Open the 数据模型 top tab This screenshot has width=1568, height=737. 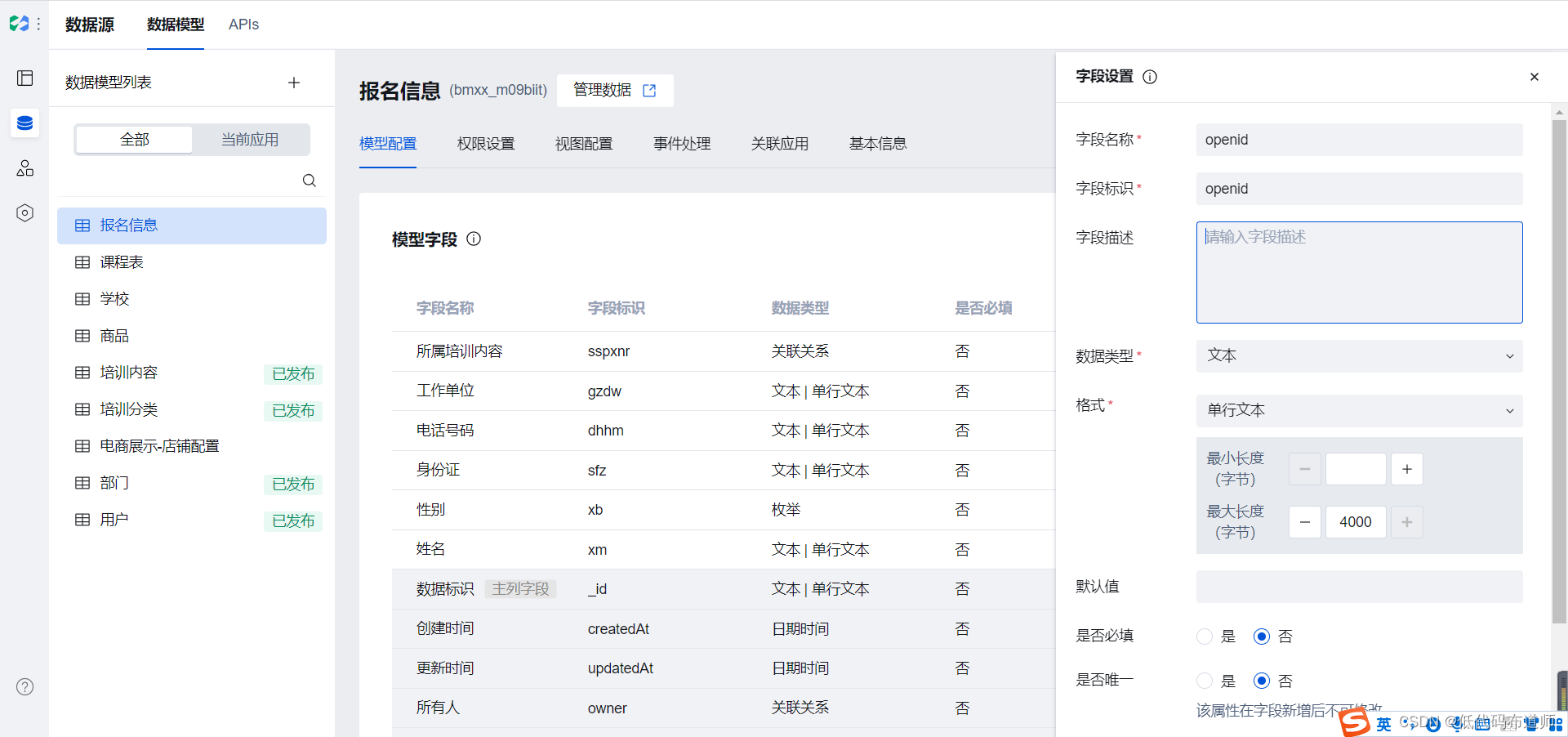[176, 25]
